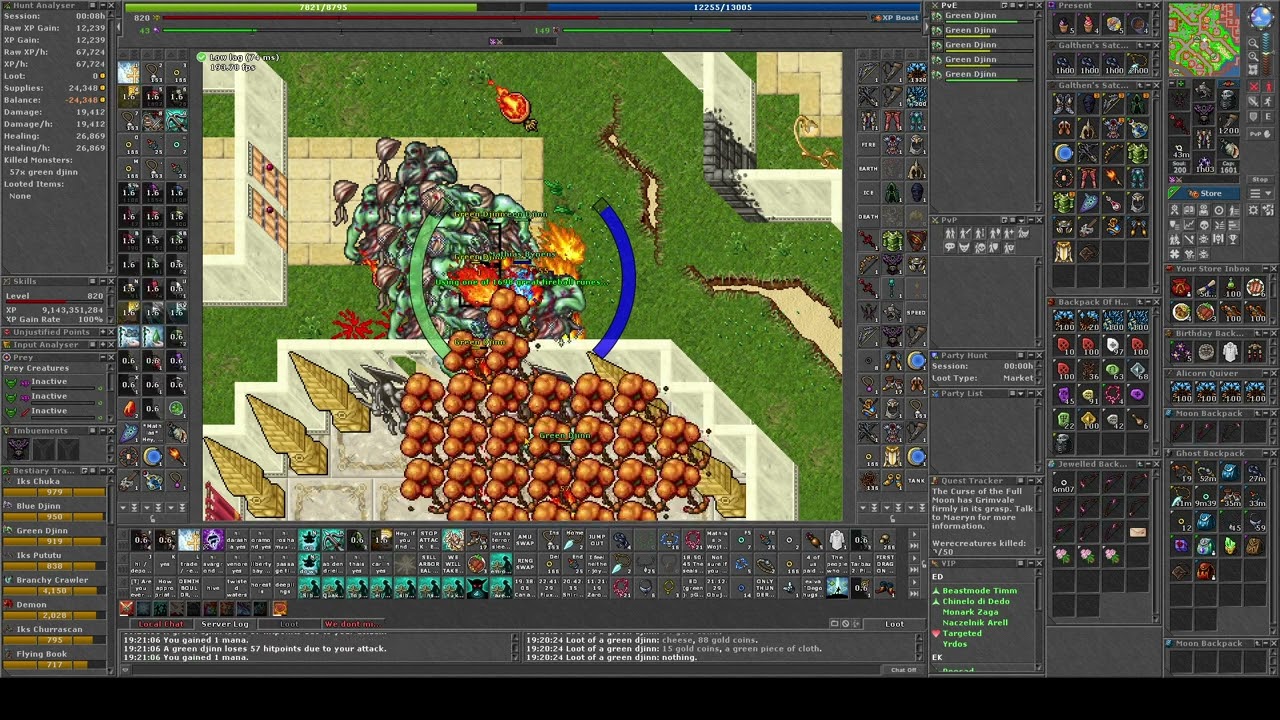Click the green orb icon in left action bar
This screenshot has width=1280, height=720.
tap(176, 408)
